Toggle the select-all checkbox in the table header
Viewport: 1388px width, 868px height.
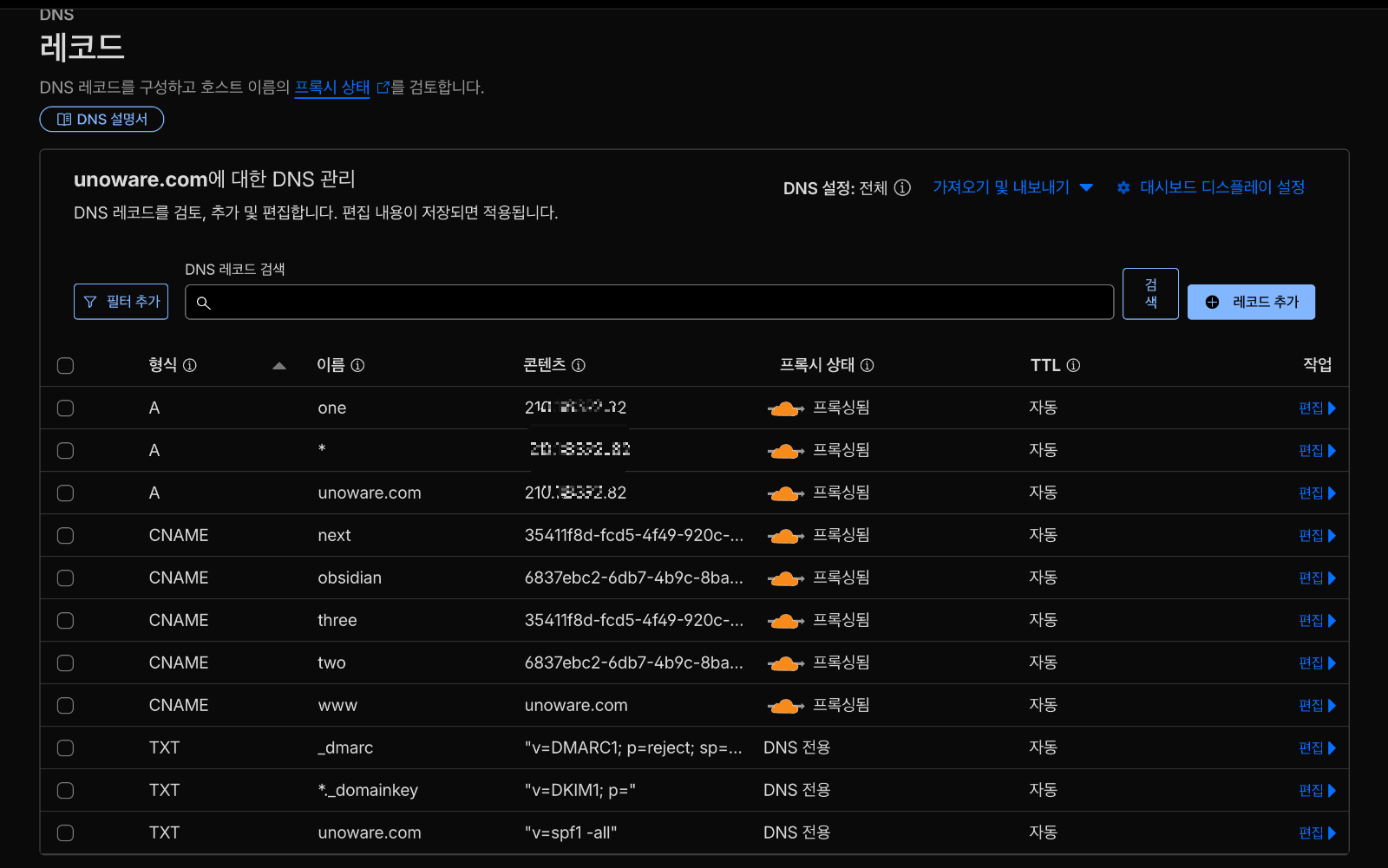tap(65, 365)
